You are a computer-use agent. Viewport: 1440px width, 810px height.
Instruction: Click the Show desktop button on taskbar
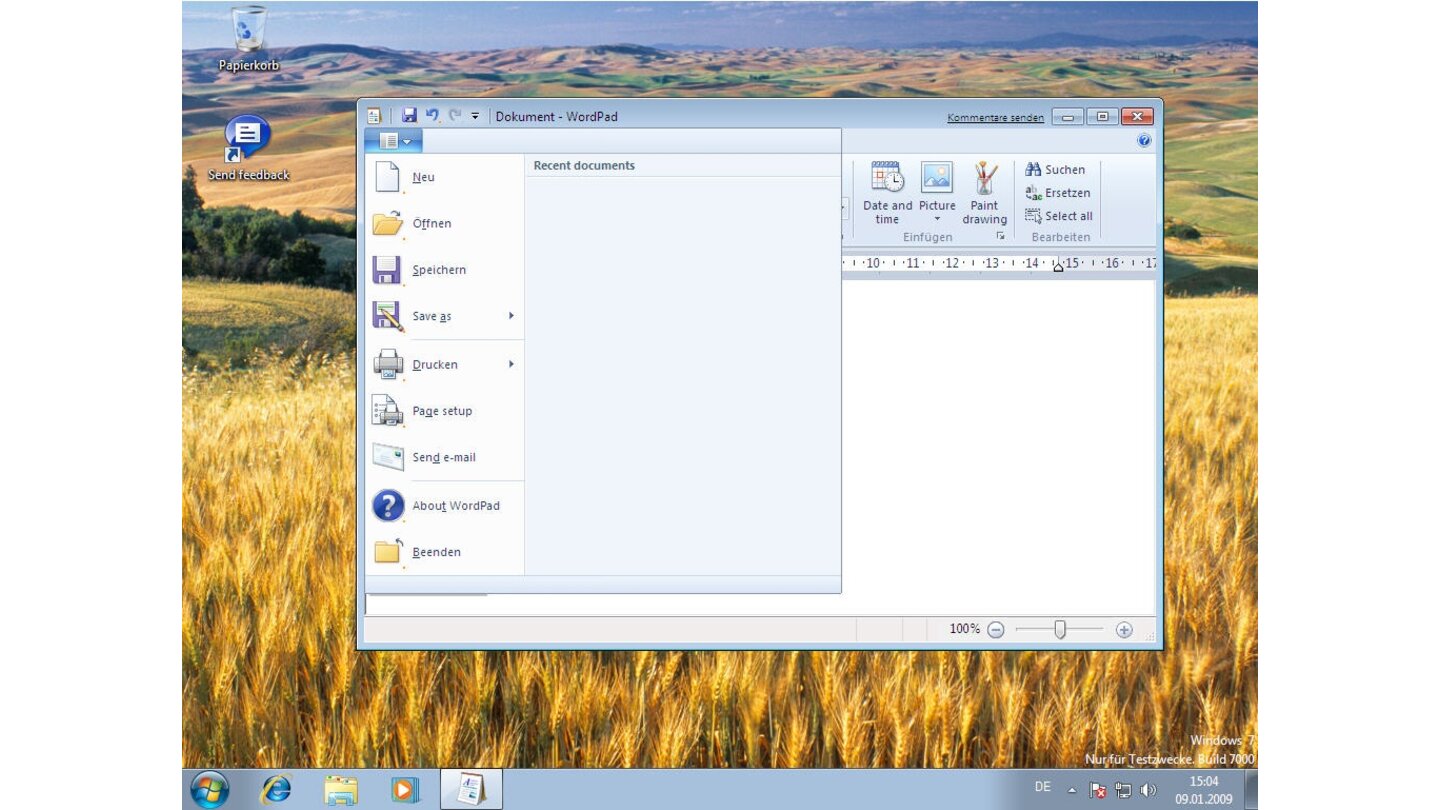(x=1250, y=790)
